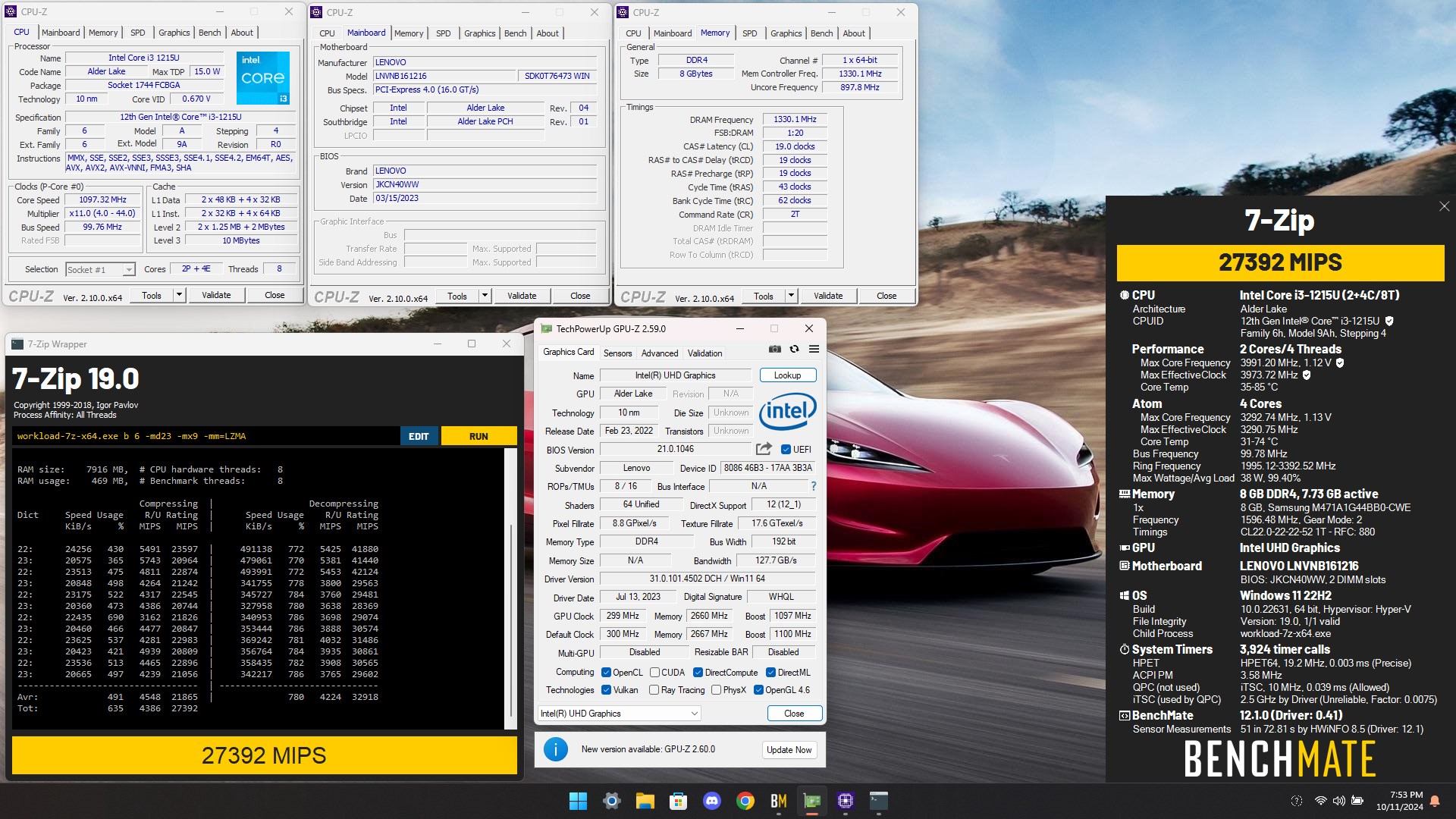
Task: Click the EDIT button in 7-Zip Wrapper
Action: [419, 436]
